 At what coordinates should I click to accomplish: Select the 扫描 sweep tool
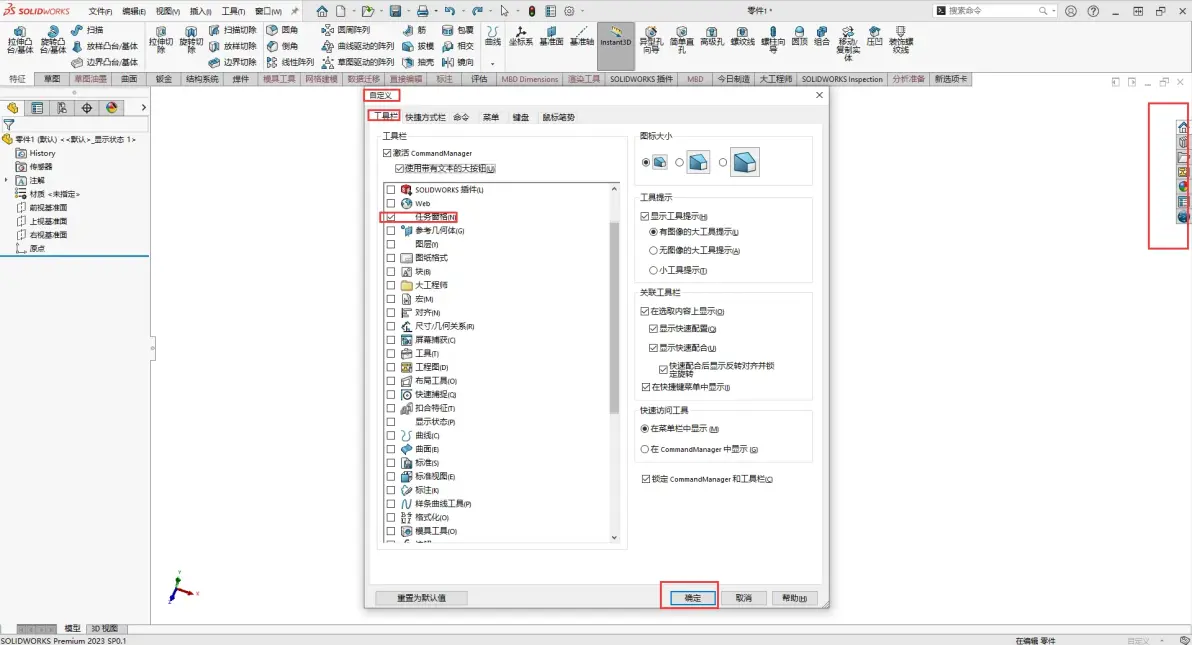click(87, 30)
